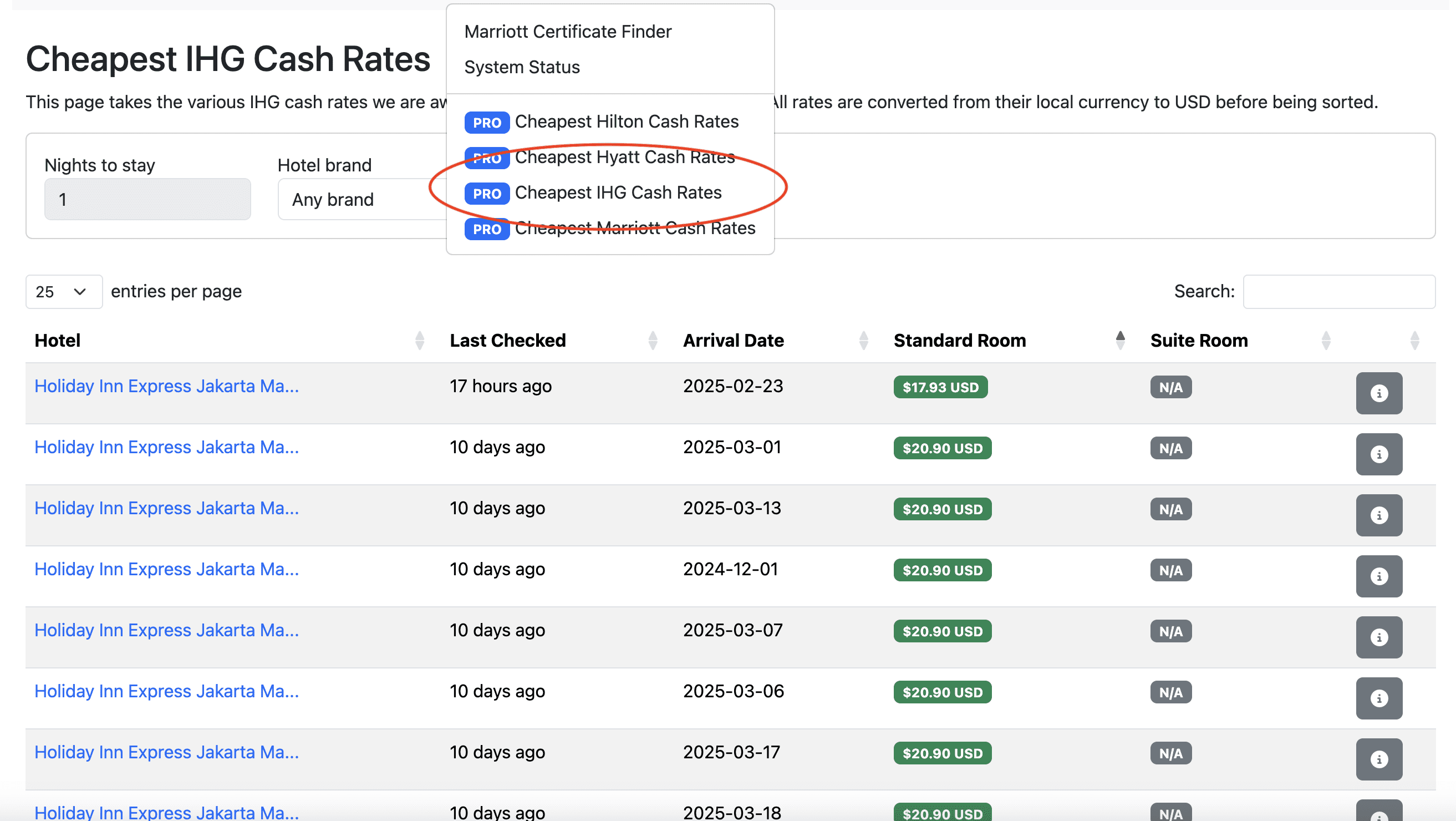The width and height of the screenshot is (1456, 821).
Task: Open Holiday Inn Express link for 2025-03-18
Action: (x=167, y=813)
